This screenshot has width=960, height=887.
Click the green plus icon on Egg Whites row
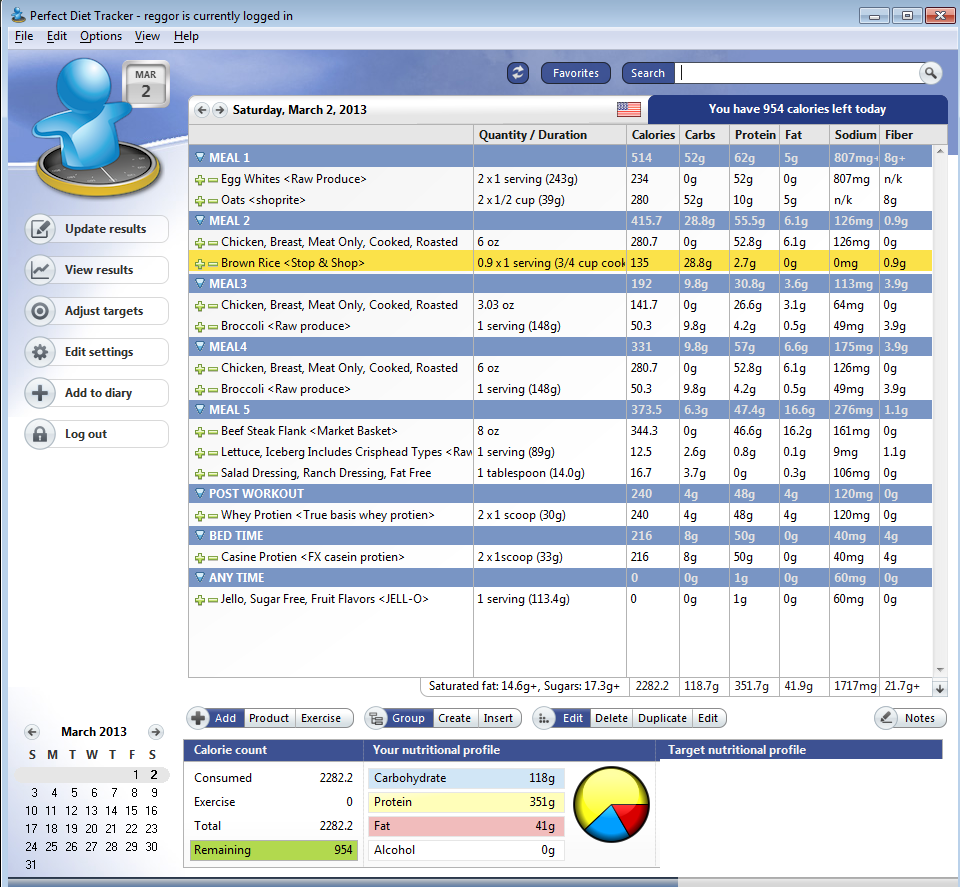200,180
